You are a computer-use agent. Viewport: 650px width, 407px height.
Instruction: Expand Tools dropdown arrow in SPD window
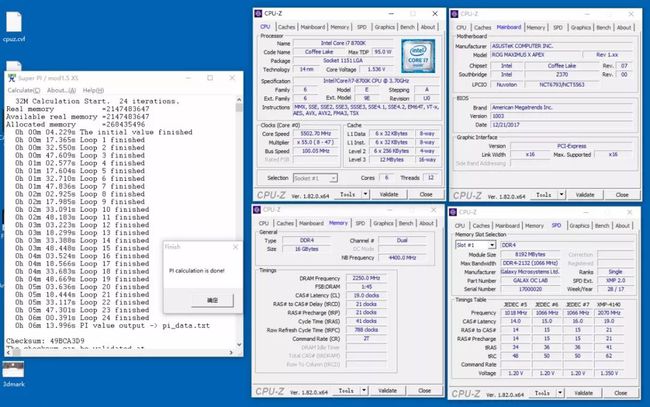click(x=560, y=392)
